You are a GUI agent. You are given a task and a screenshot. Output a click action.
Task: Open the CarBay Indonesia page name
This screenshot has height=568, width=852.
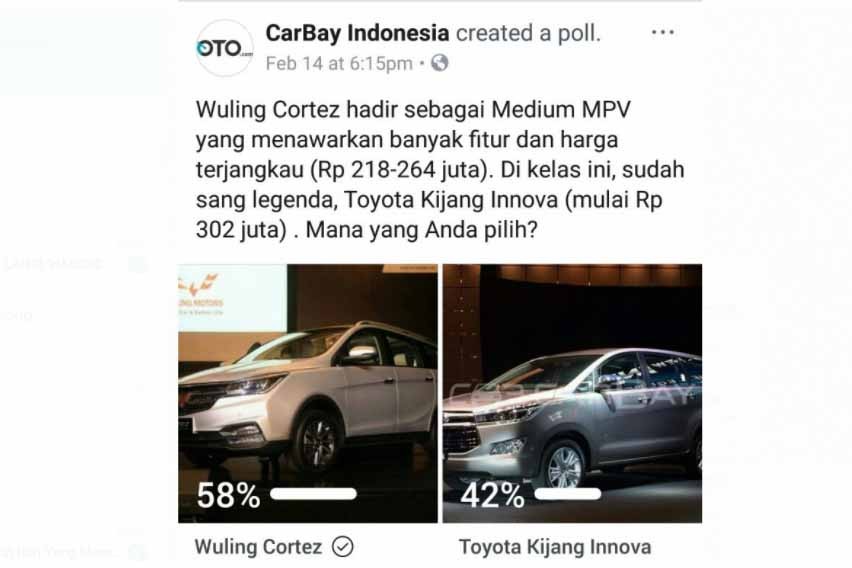[x=357, y=34]
